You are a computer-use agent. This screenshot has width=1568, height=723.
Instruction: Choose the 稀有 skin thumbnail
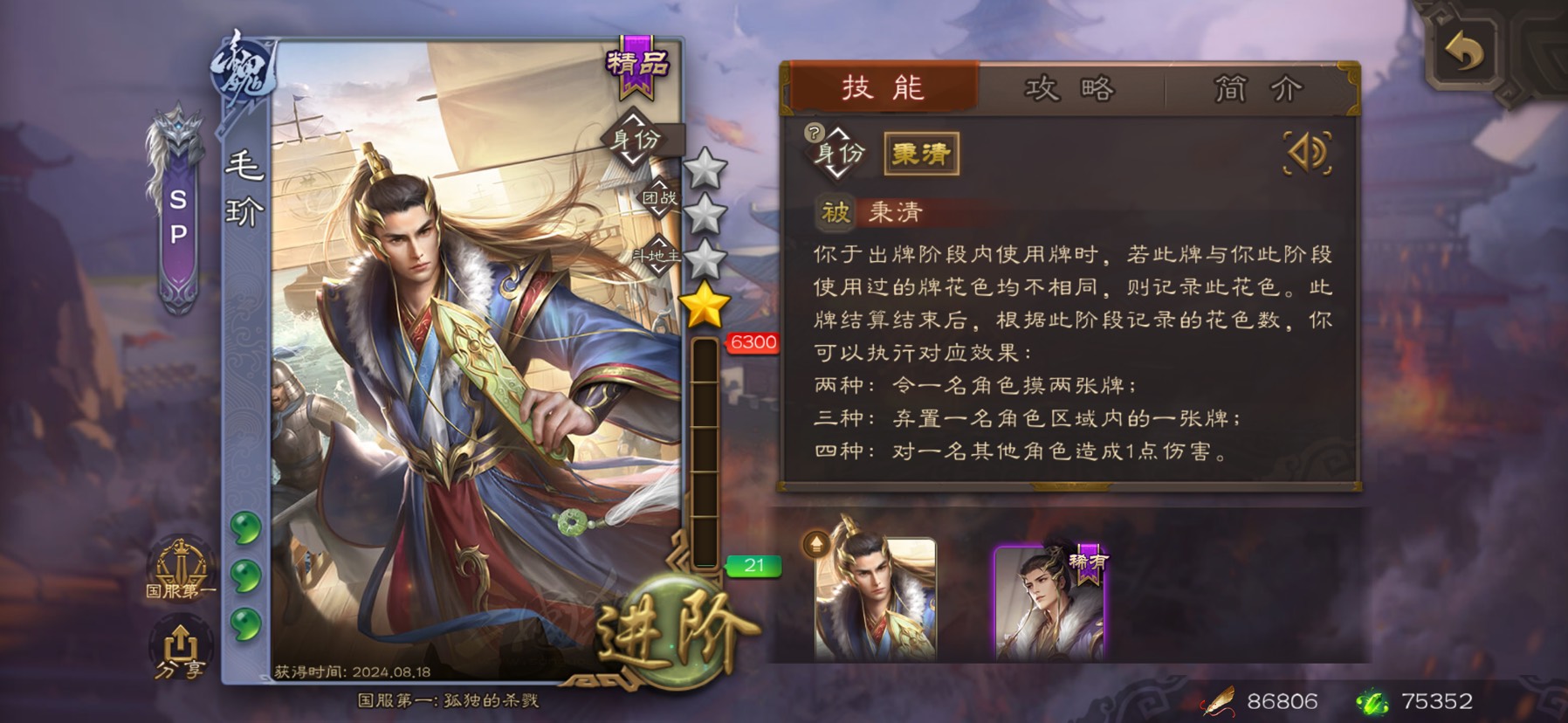coord(1050,602)
